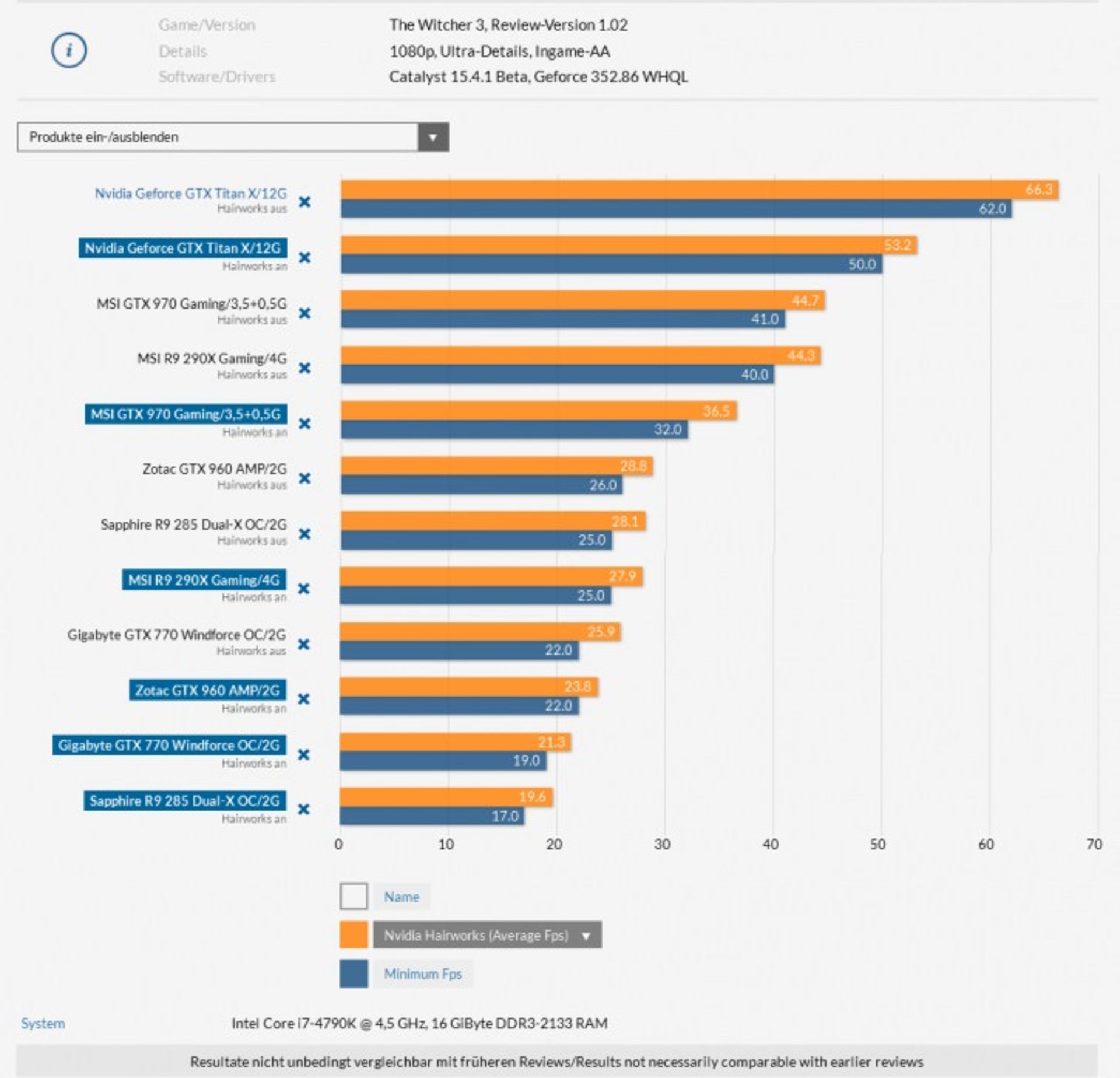Click the dropdown arrow of Produkte ein-/ausblenden
This screenshot has height=1078, width=1120.
pos(433,137)
